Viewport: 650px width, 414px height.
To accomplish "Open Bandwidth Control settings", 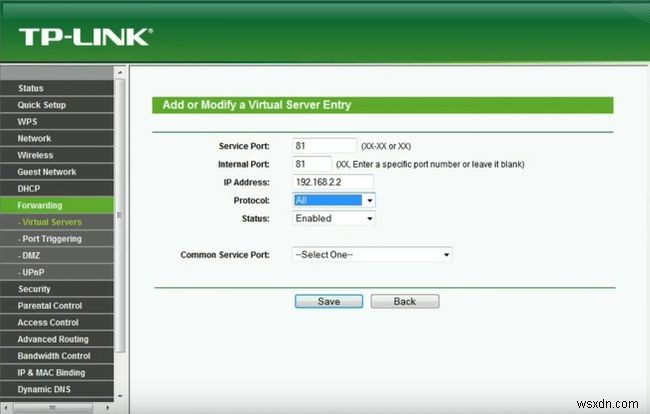I will point(57,356).
